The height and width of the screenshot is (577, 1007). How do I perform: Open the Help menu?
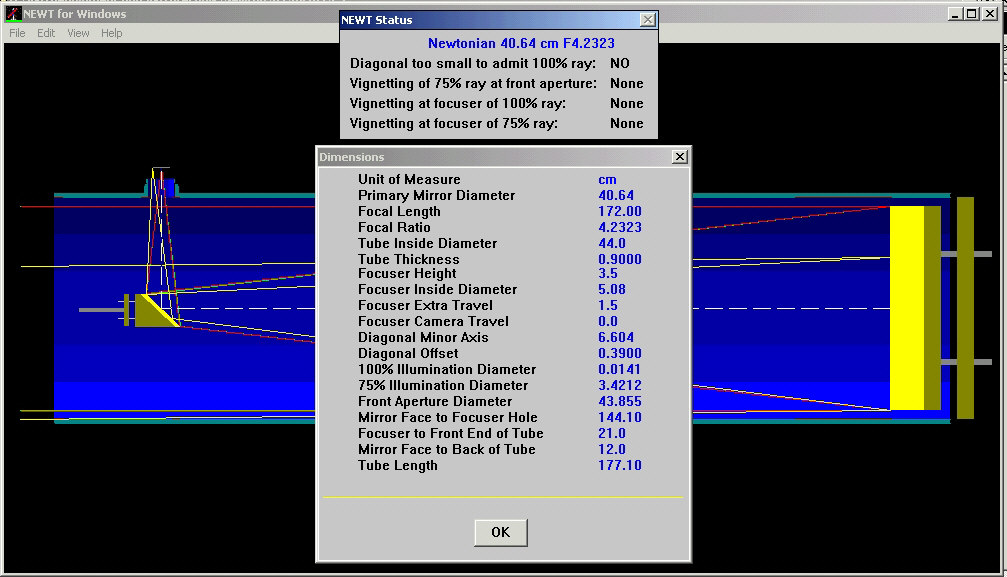coord(112,33)
